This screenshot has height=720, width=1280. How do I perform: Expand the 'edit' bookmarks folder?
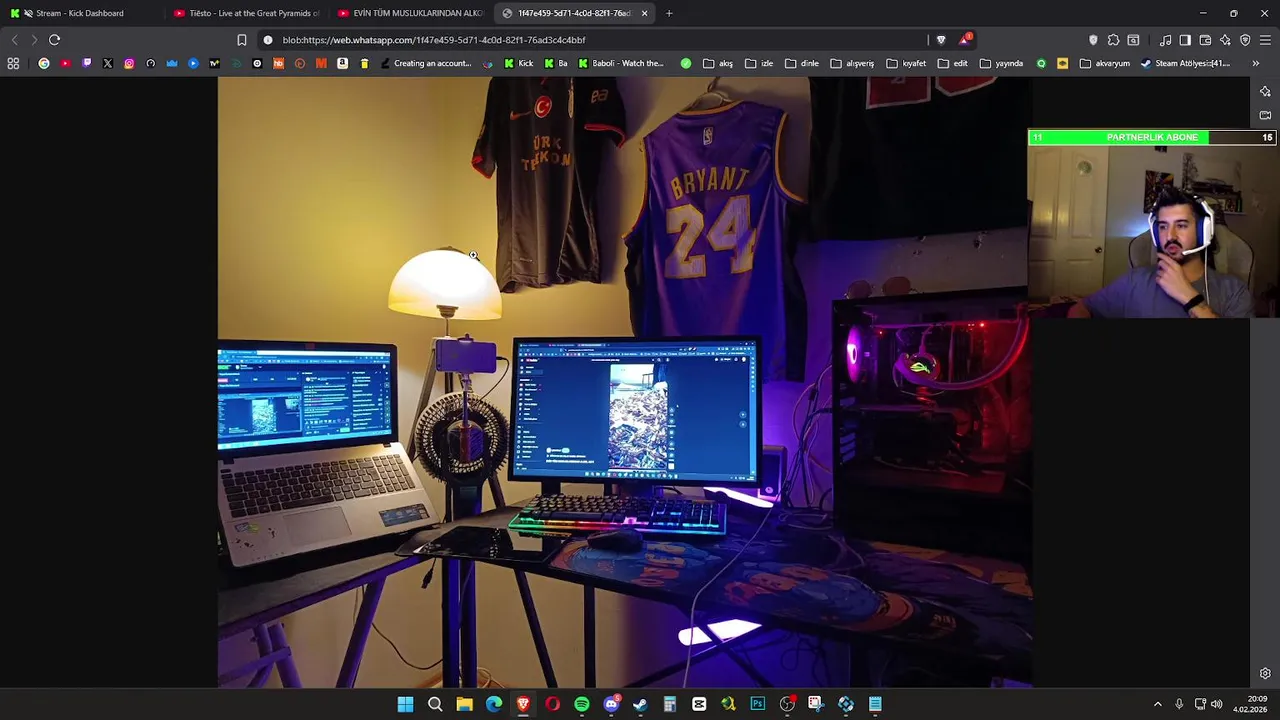pos(952,63)
